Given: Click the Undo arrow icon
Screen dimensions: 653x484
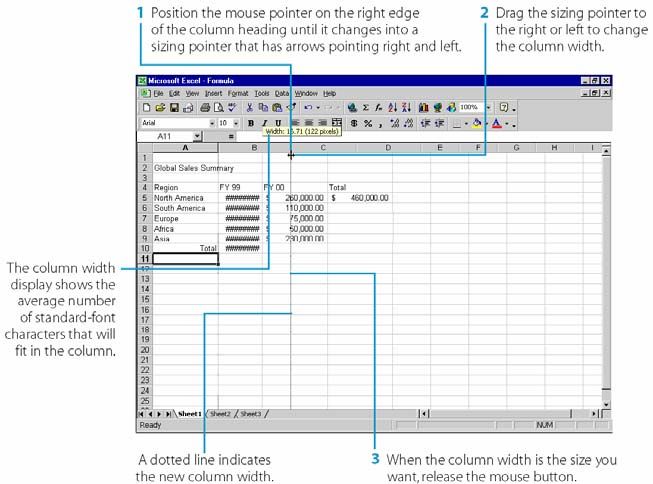Looking at the screenshot, I should coord(308,108).
